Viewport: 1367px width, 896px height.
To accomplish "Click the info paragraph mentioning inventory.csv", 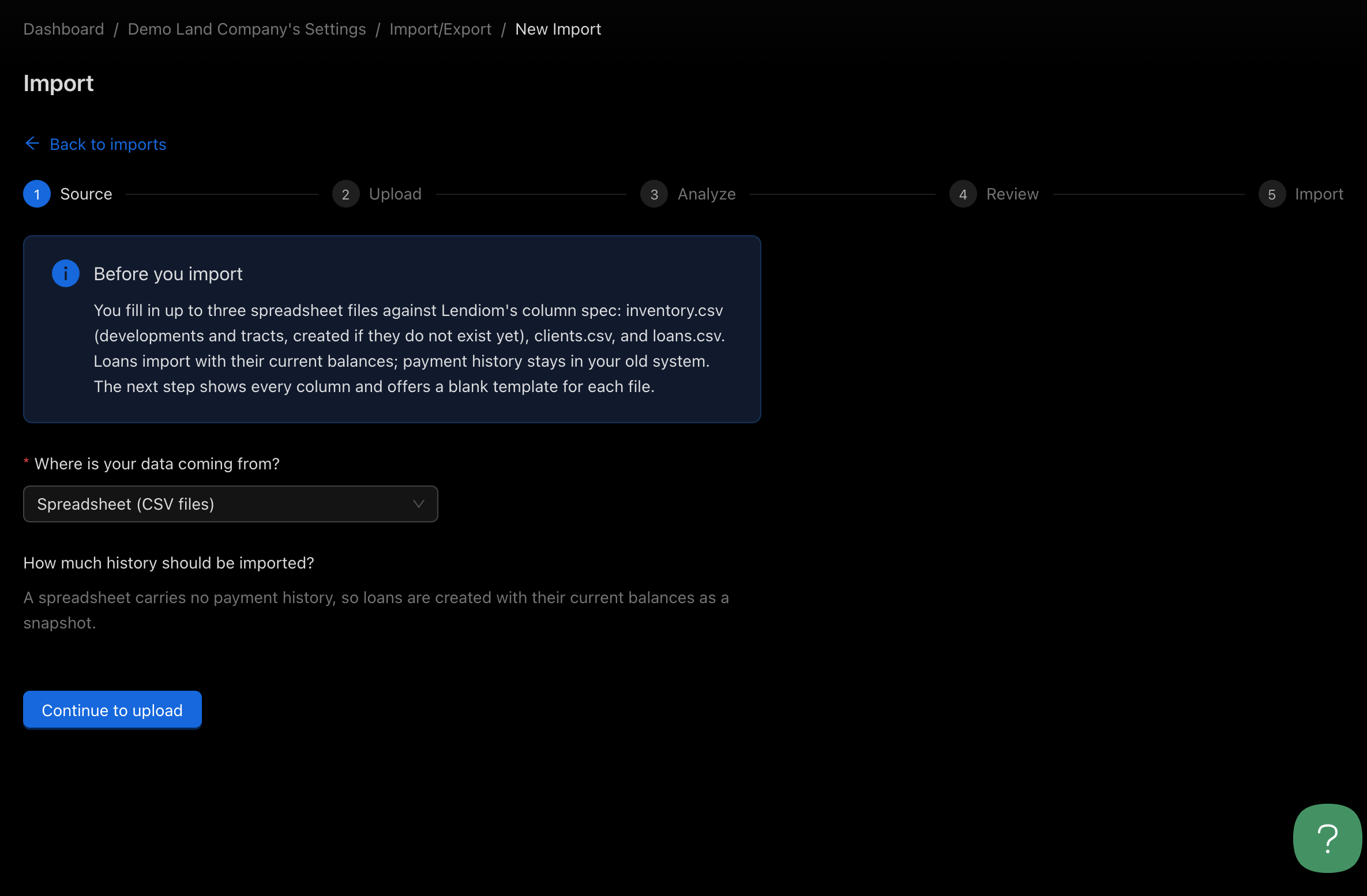I will [410, 348].
